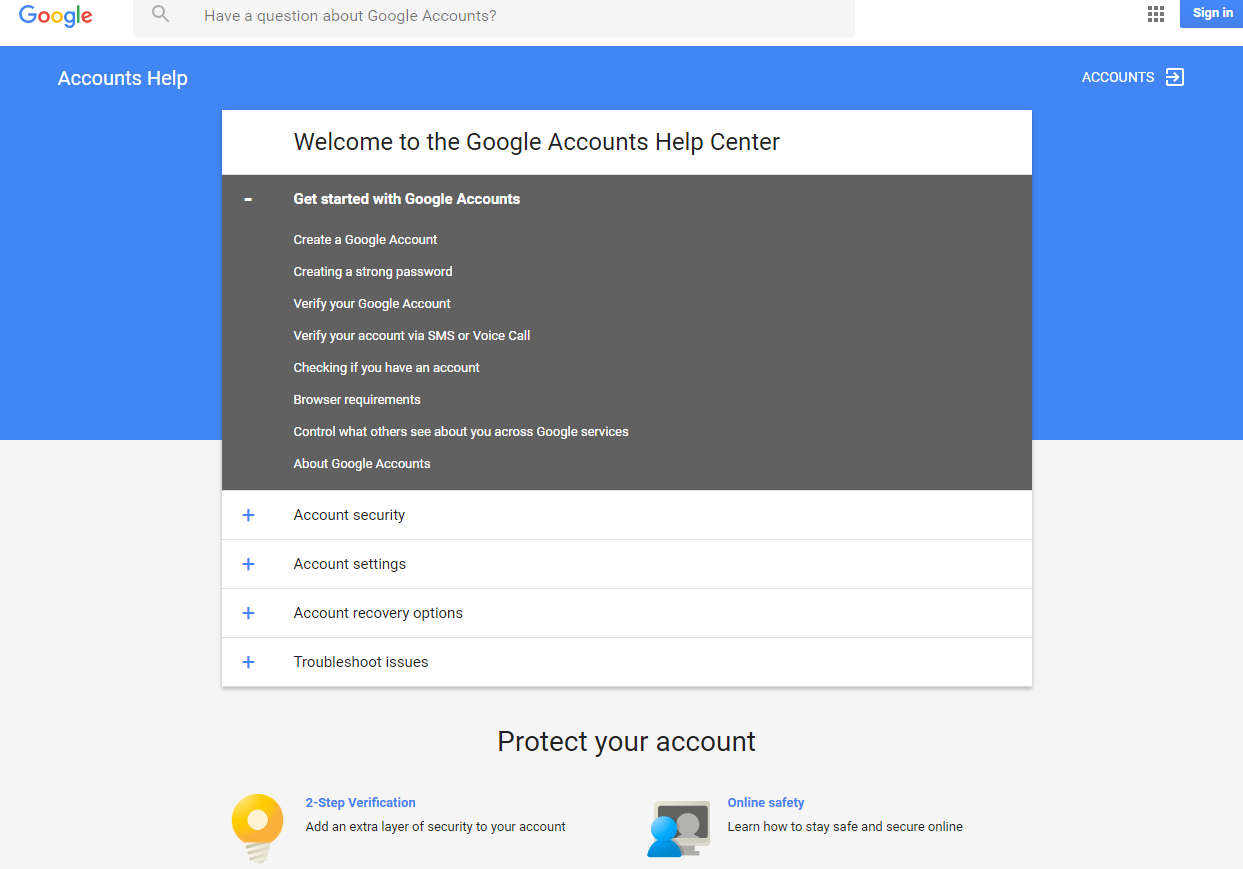Screen dimensions: 1243x869
Task: Open Browser requirements help article
Action: coord(356,400)
